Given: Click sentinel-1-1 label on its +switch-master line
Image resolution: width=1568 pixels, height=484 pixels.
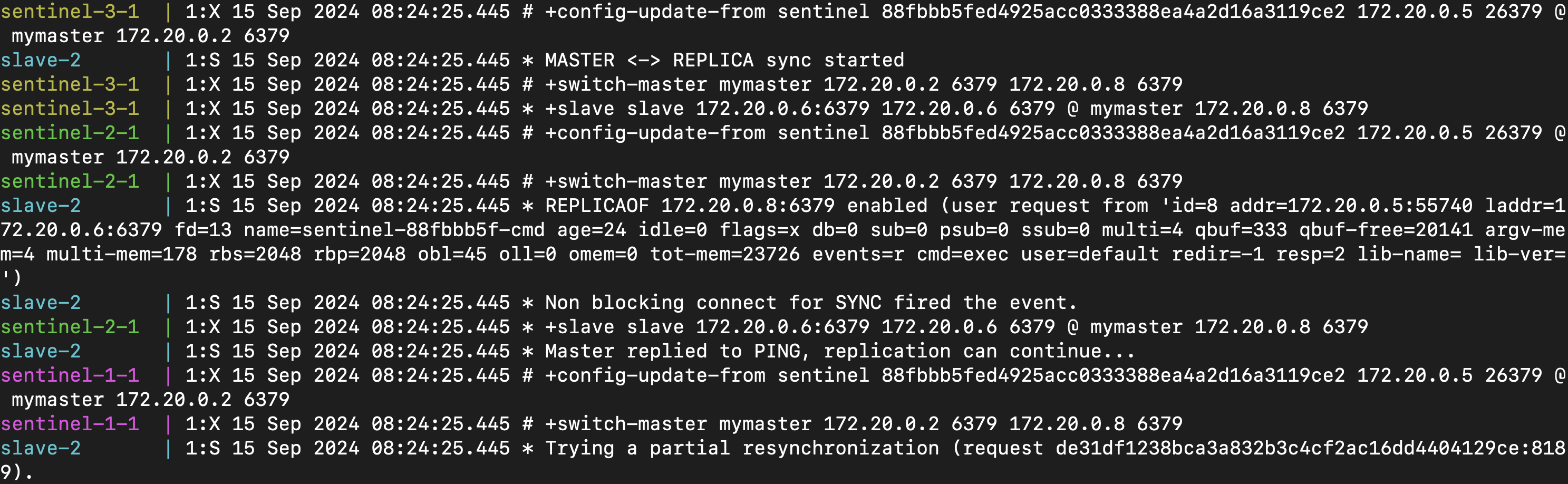Looking at the screenshot, I should pyautogui.click(x=70, y=424).
